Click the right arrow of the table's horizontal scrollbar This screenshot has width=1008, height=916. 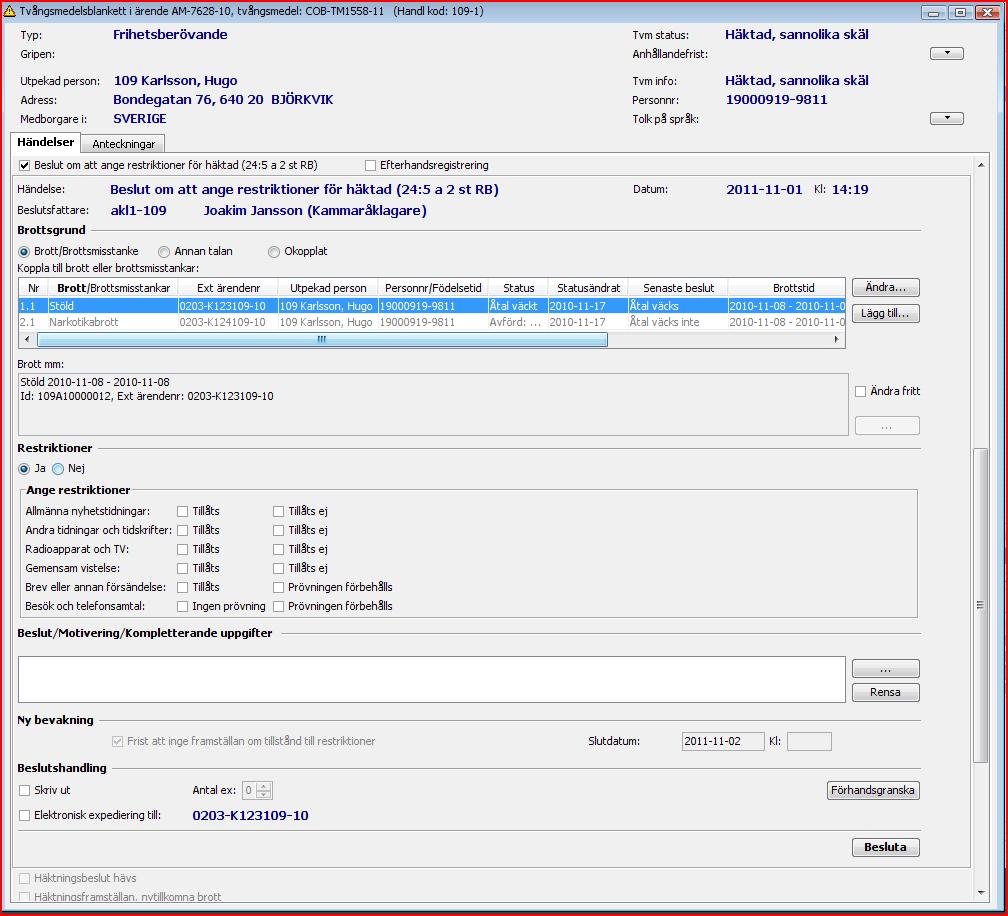(836, 339)
